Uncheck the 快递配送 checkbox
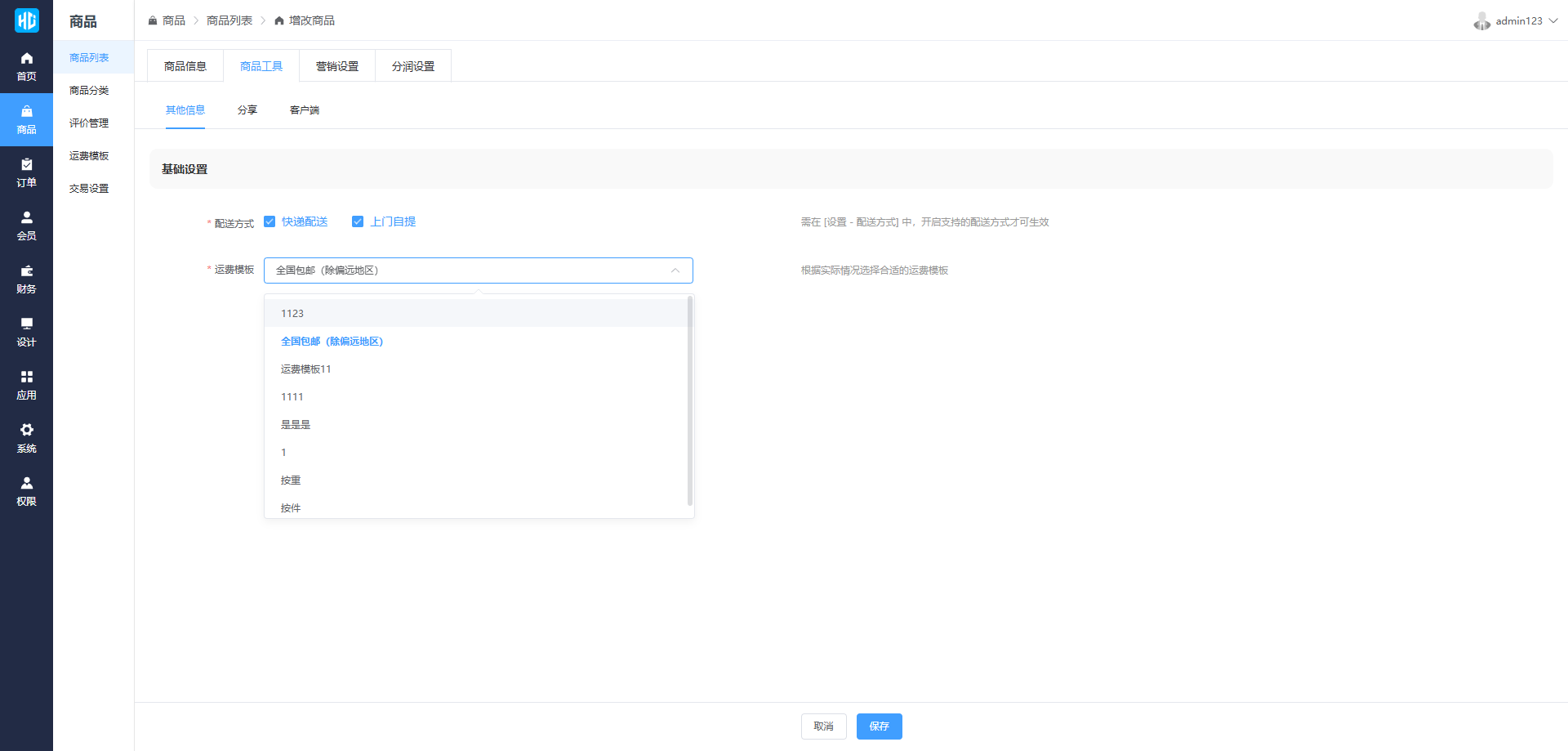This screenshot has width=1568, height=751. pyautogui.click(x=269, y=221)
